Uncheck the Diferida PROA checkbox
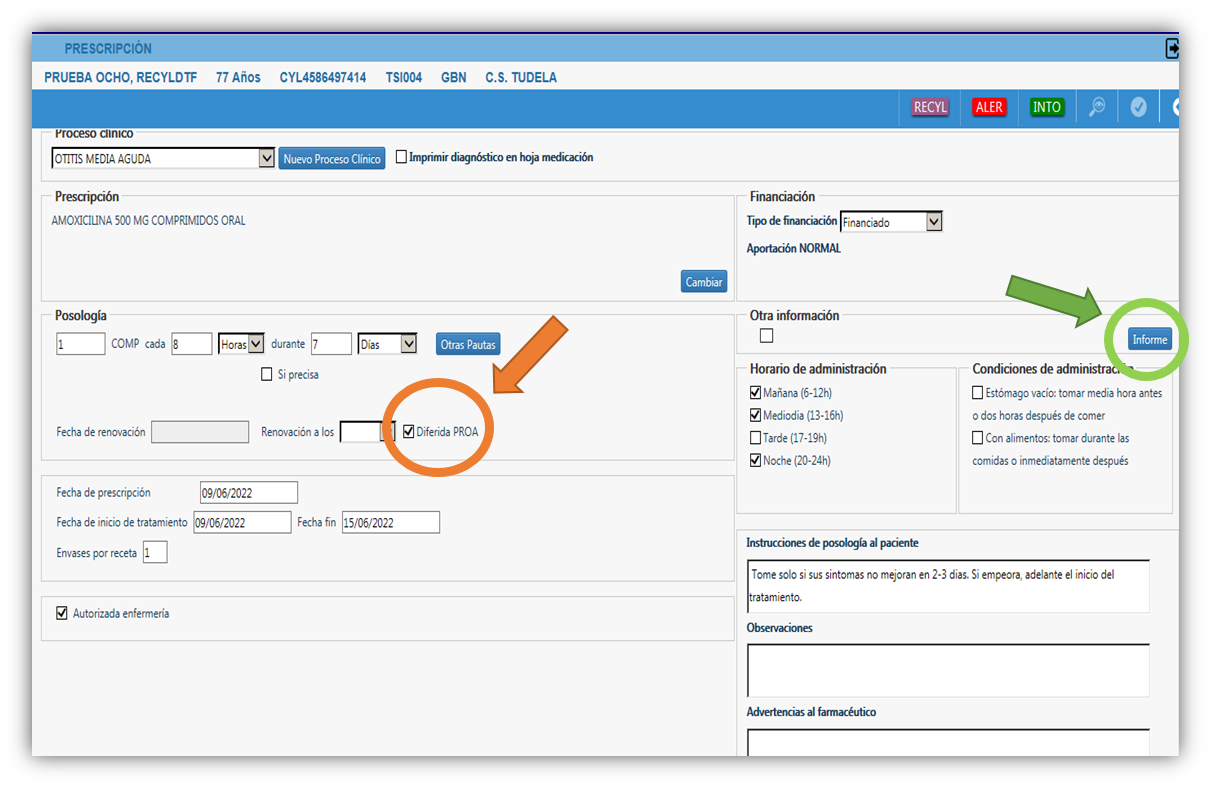 coord(408,432)
